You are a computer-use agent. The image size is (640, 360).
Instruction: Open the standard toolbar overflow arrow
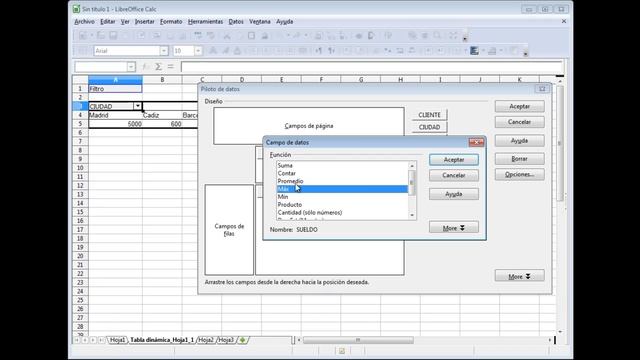point(465,38)
